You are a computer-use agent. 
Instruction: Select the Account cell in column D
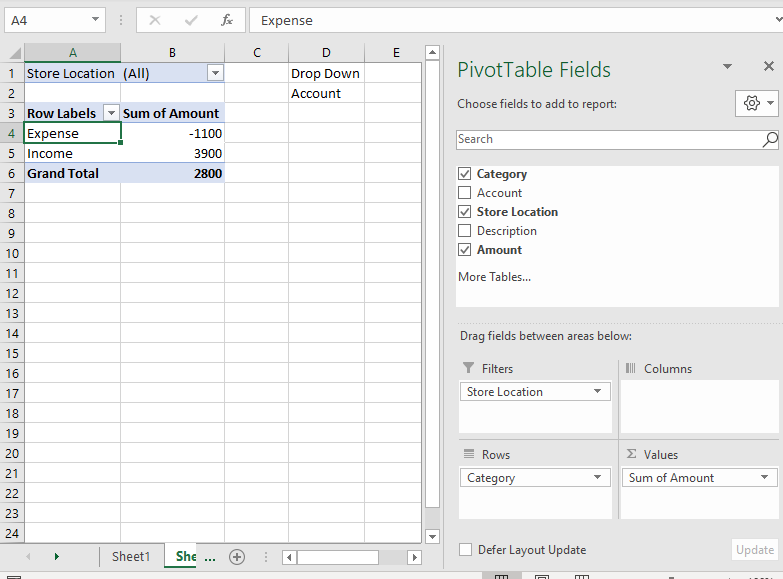[x=326, y=93]
